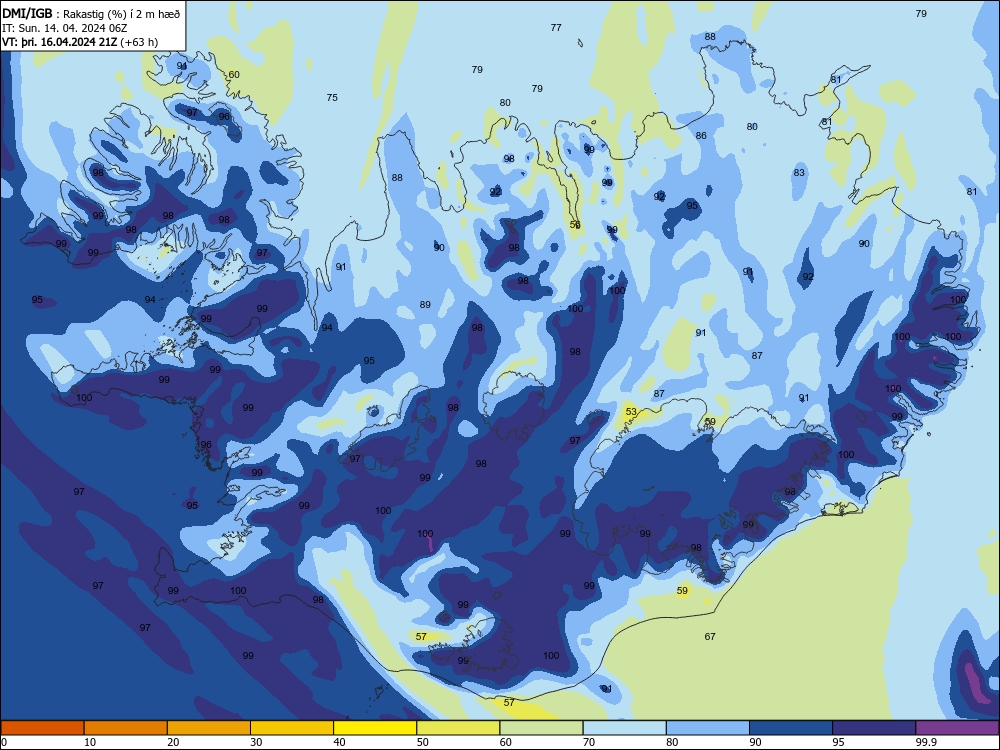Click the 'DMI/IGB : Rakastig (%)' title line
Screen dimensions: 1000x750
coord(91,14)
